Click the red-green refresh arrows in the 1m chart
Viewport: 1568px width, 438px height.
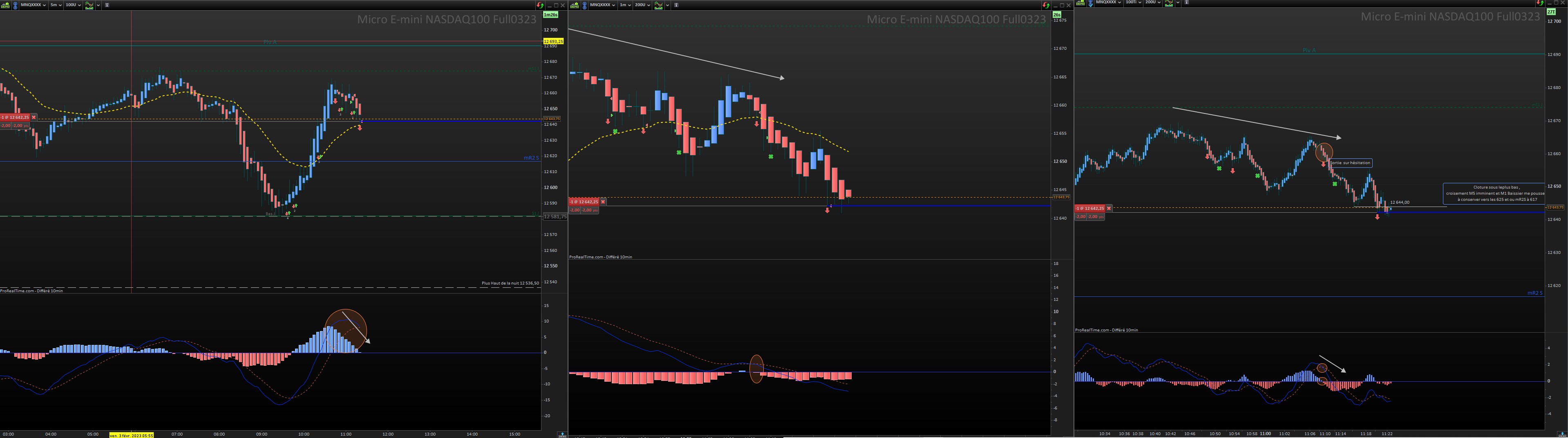point(1046,5)
